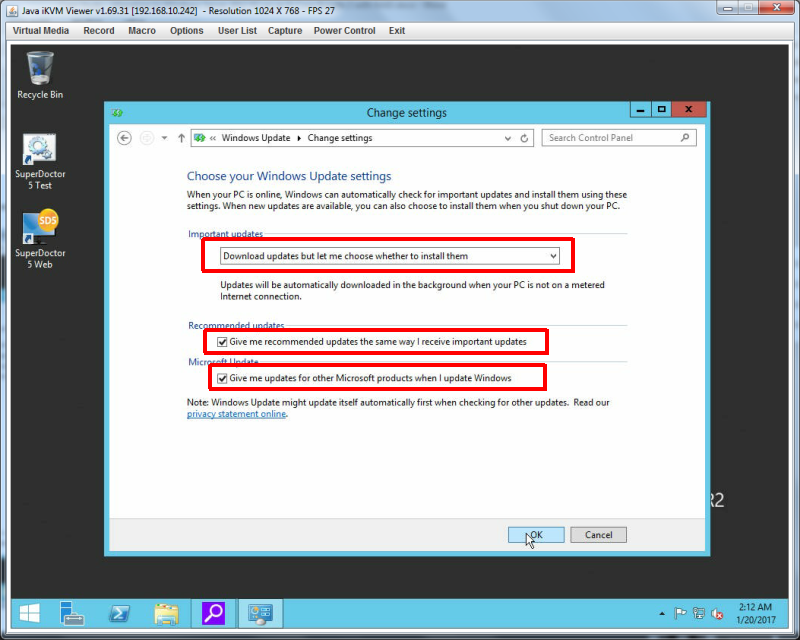Open the Action Center flag icon
Image resolution: width=800 pixels, height=640 pixels.
click(680, 613)
